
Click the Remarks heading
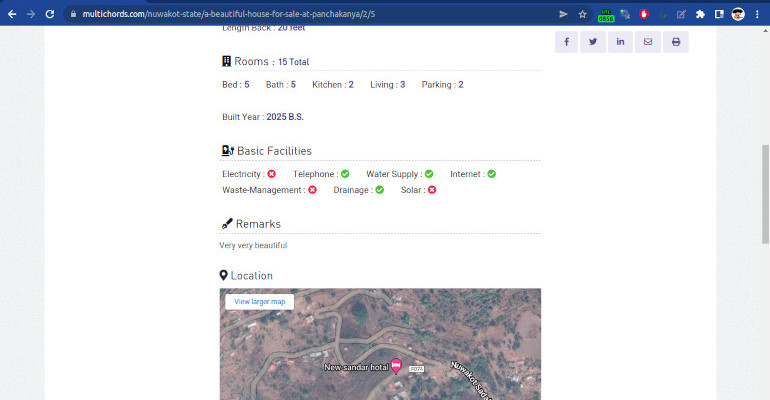tap(258, 224)
